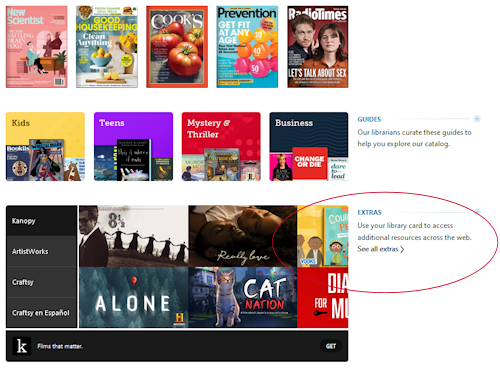Image resolution: width=500 pixels, height=376 pixels.
Task: Select the Kanopy tab in extras list
Action: click(41, 221)
